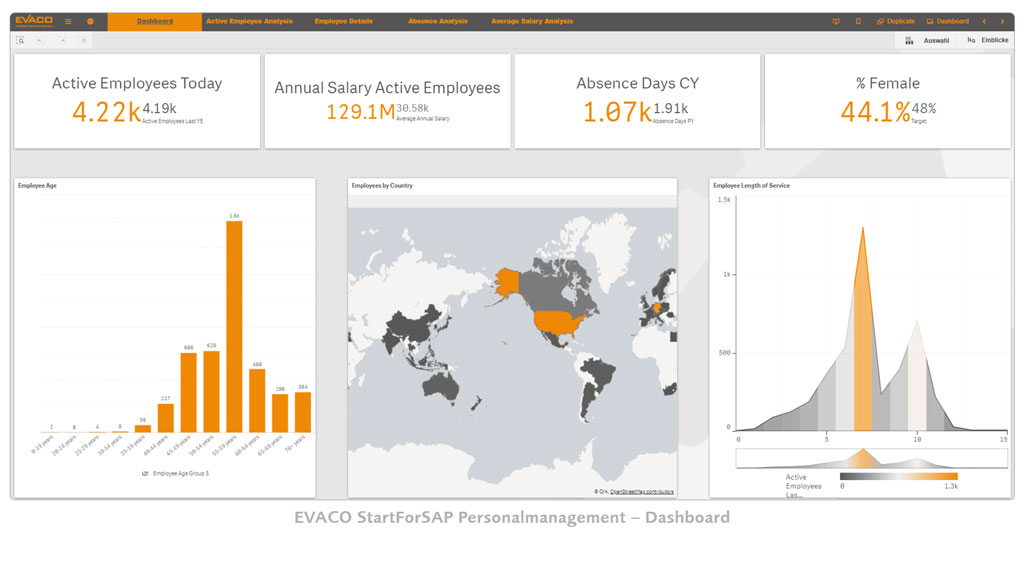
Task: Click the Active Employees color gradient legend
Action: (x=899, y=477)
